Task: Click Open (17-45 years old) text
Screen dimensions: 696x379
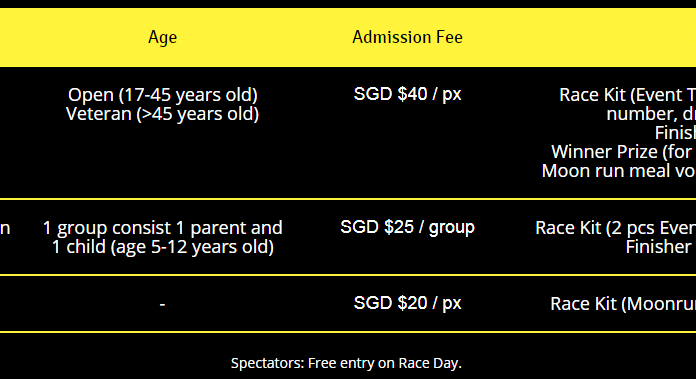Action: 162,95
